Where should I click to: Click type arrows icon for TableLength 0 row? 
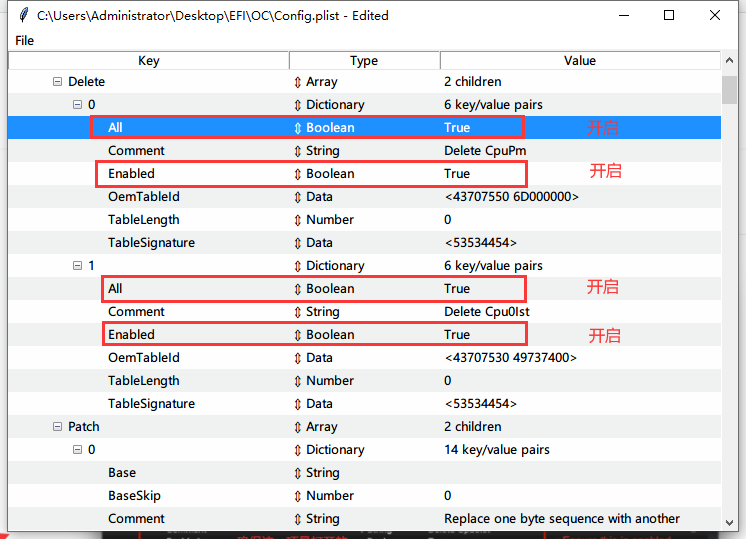point(297,220)
